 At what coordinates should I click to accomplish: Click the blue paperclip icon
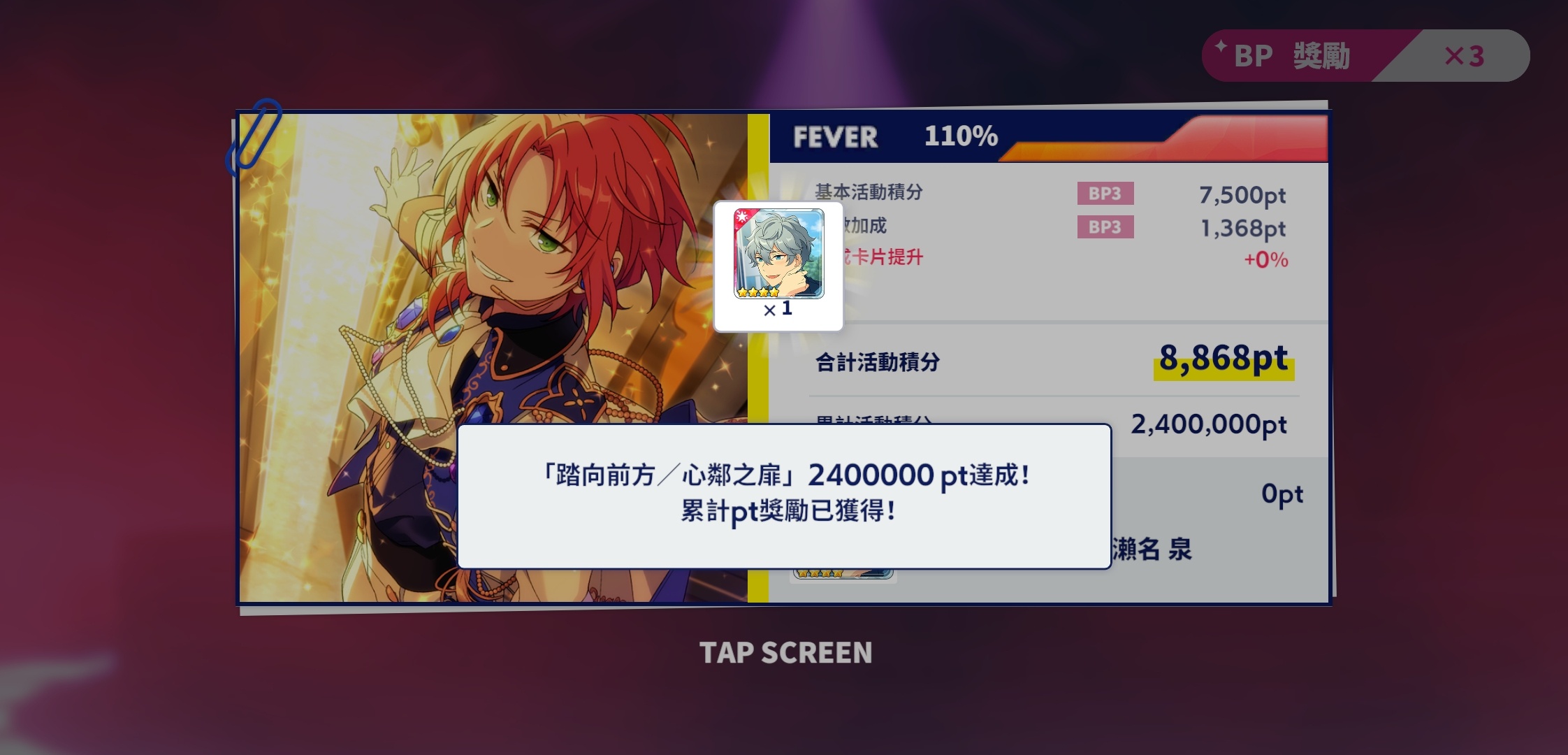254,136
